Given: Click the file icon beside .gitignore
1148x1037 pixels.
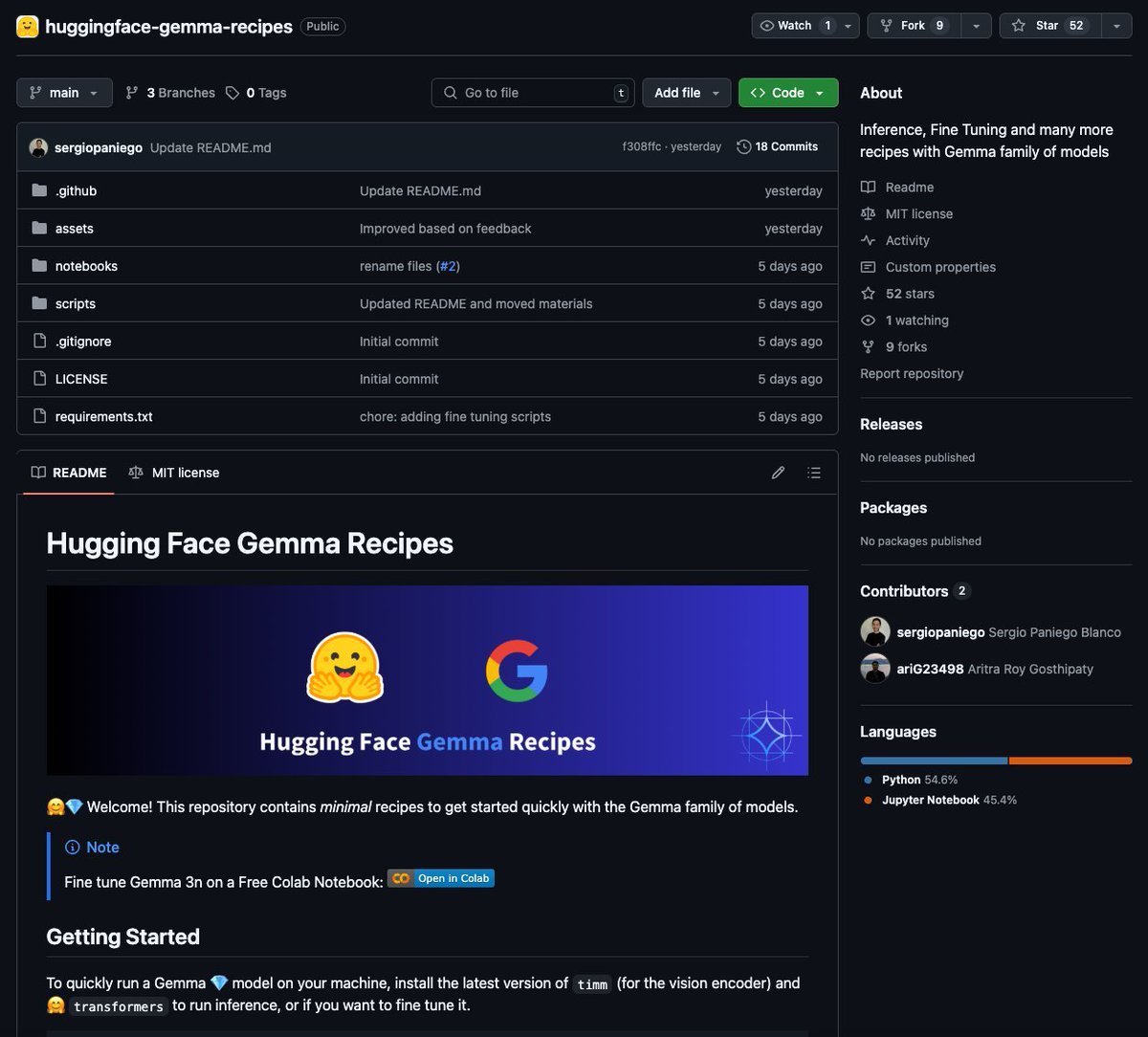Looking at the screenshot, I should [x=39, y=341].
